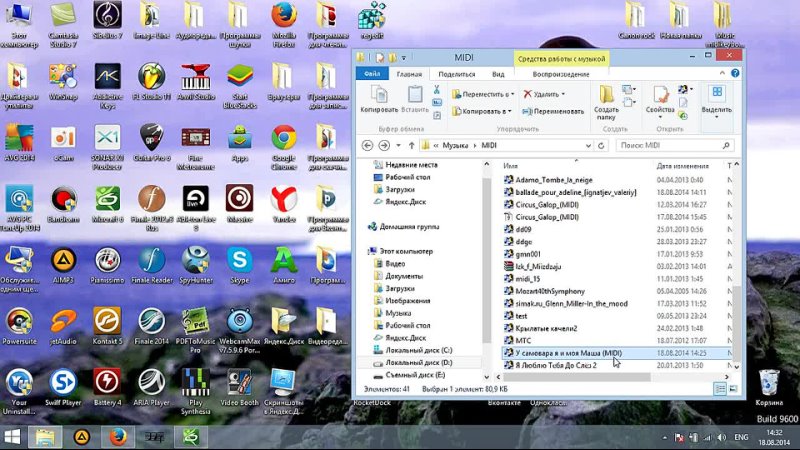Click the Cut scissors icon in ribbon
Viewport: 800px width, 450px height.
pos(437,90)
